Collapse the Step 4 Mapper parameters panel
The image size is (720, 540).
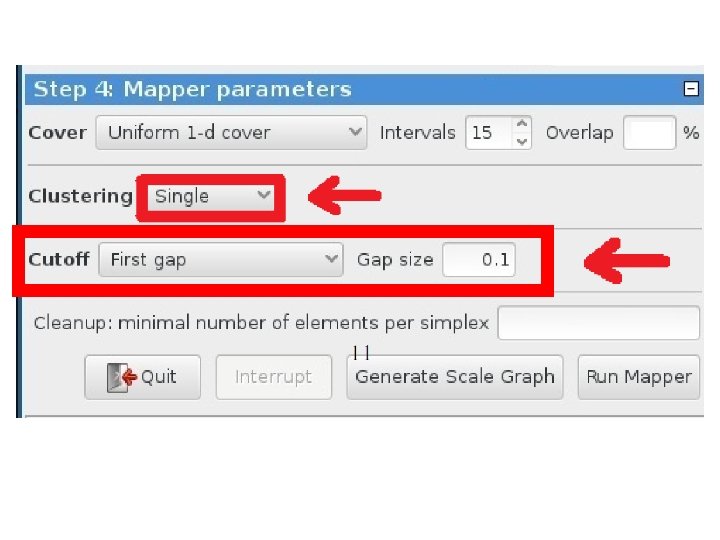coord(690,89)
